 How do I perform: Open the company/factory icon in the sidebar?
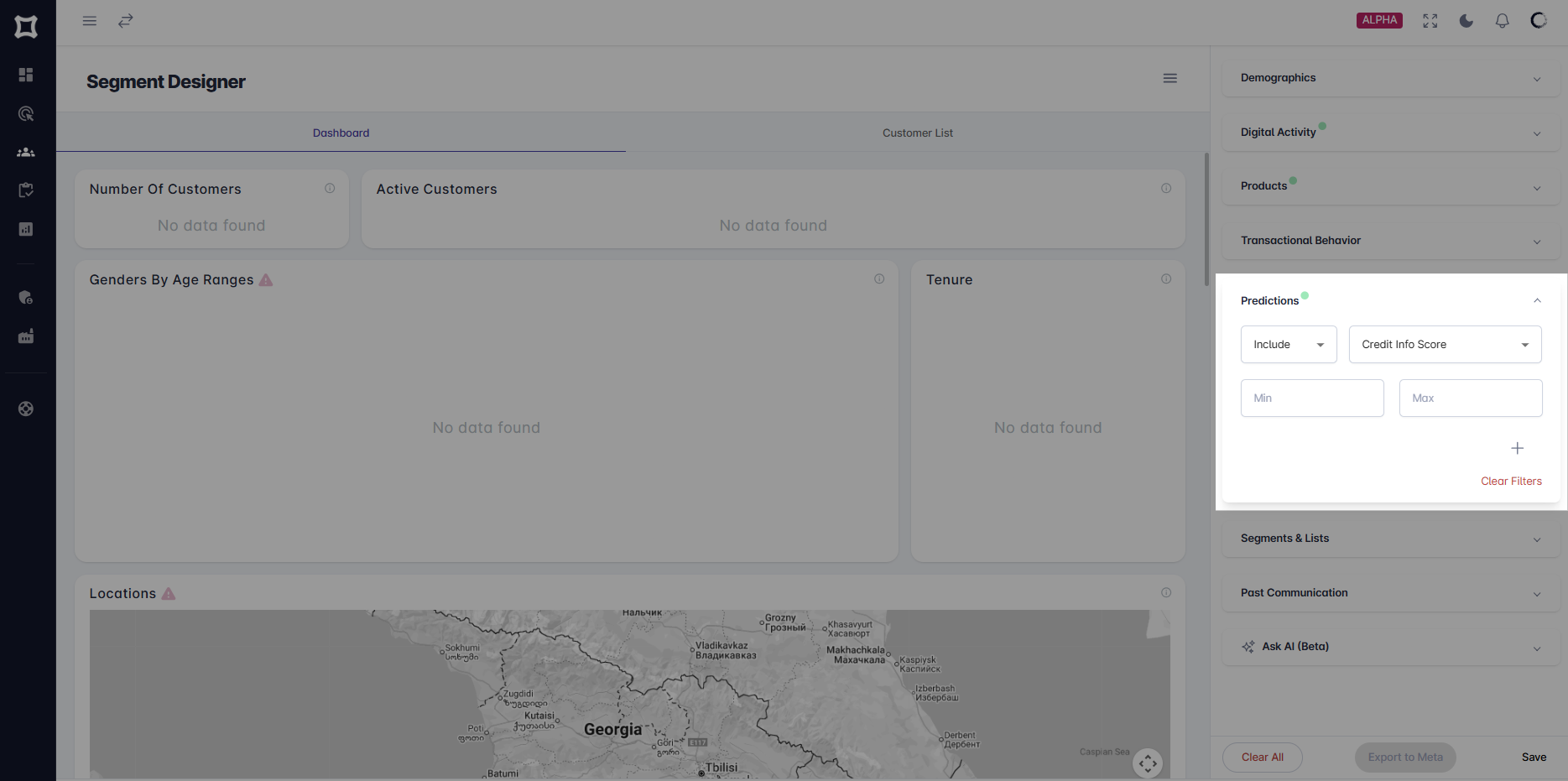coord(26,336)
